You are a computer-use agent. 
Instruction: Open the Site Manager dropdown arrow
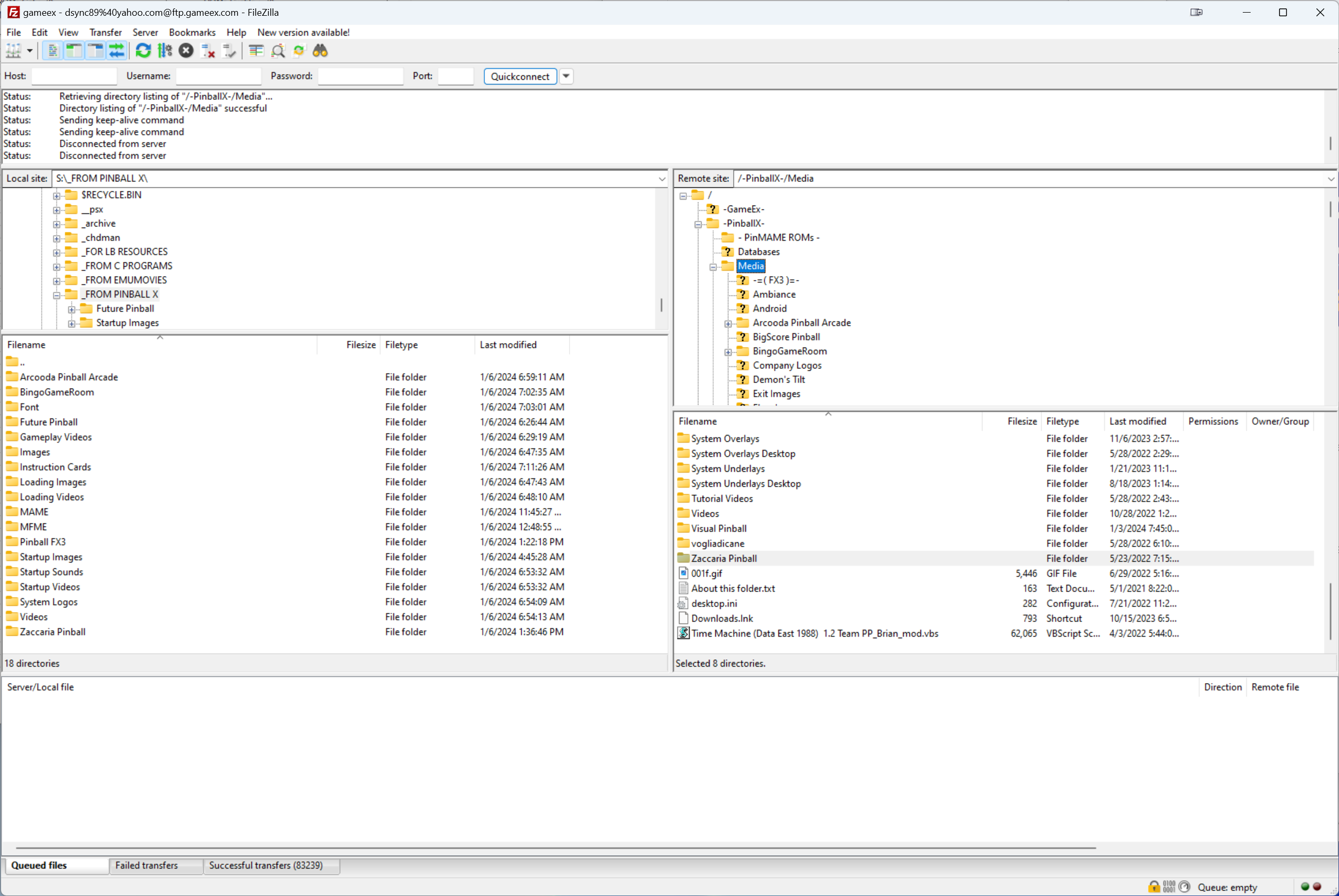(x=30, y=51)
